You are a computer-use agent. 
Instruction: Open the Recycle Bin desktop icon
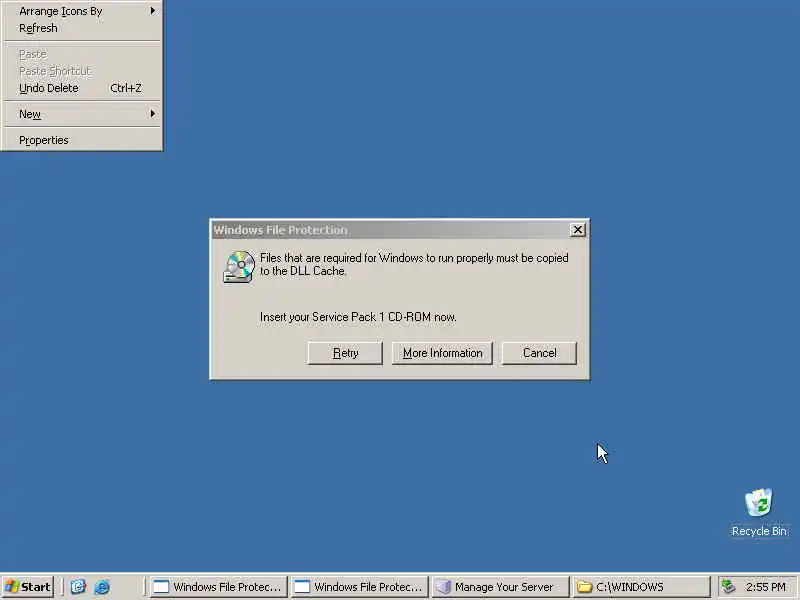tap(759, 512)
